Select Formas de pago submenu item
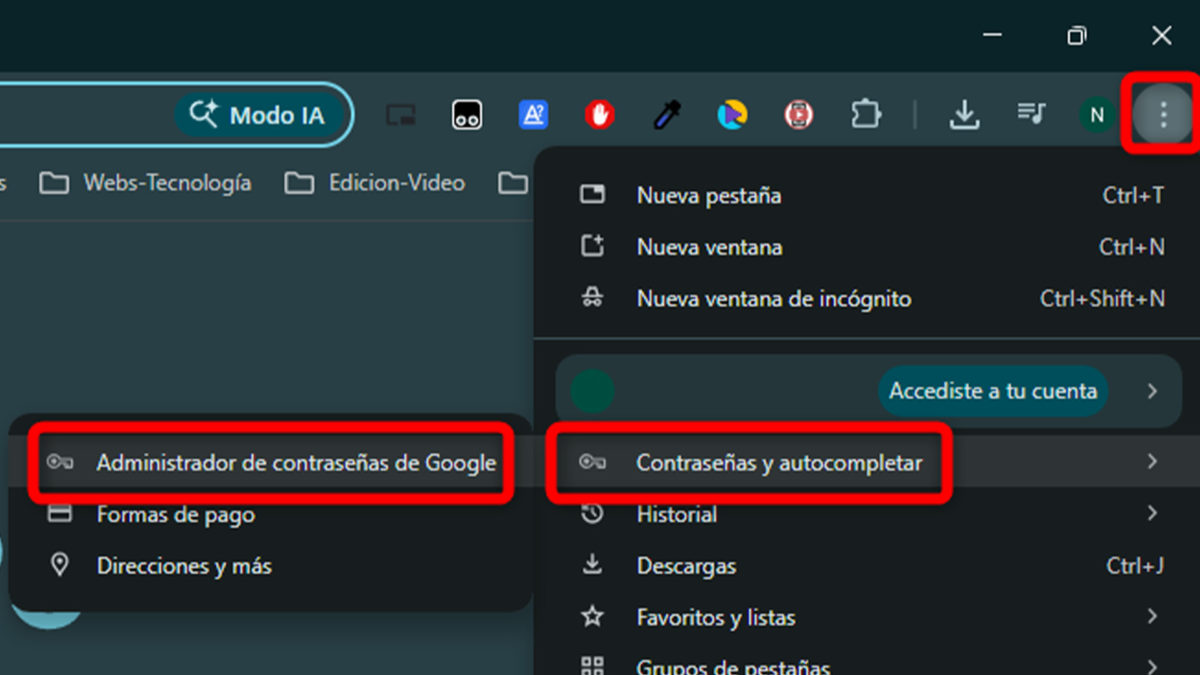The width and height of the screenshot is (1200, 675). tap(271, 515)
